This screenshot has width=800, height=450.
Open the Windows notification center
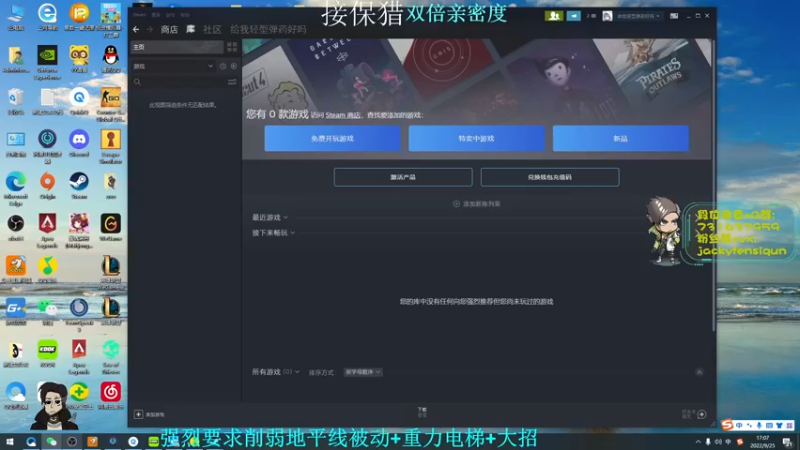(788, 441)
